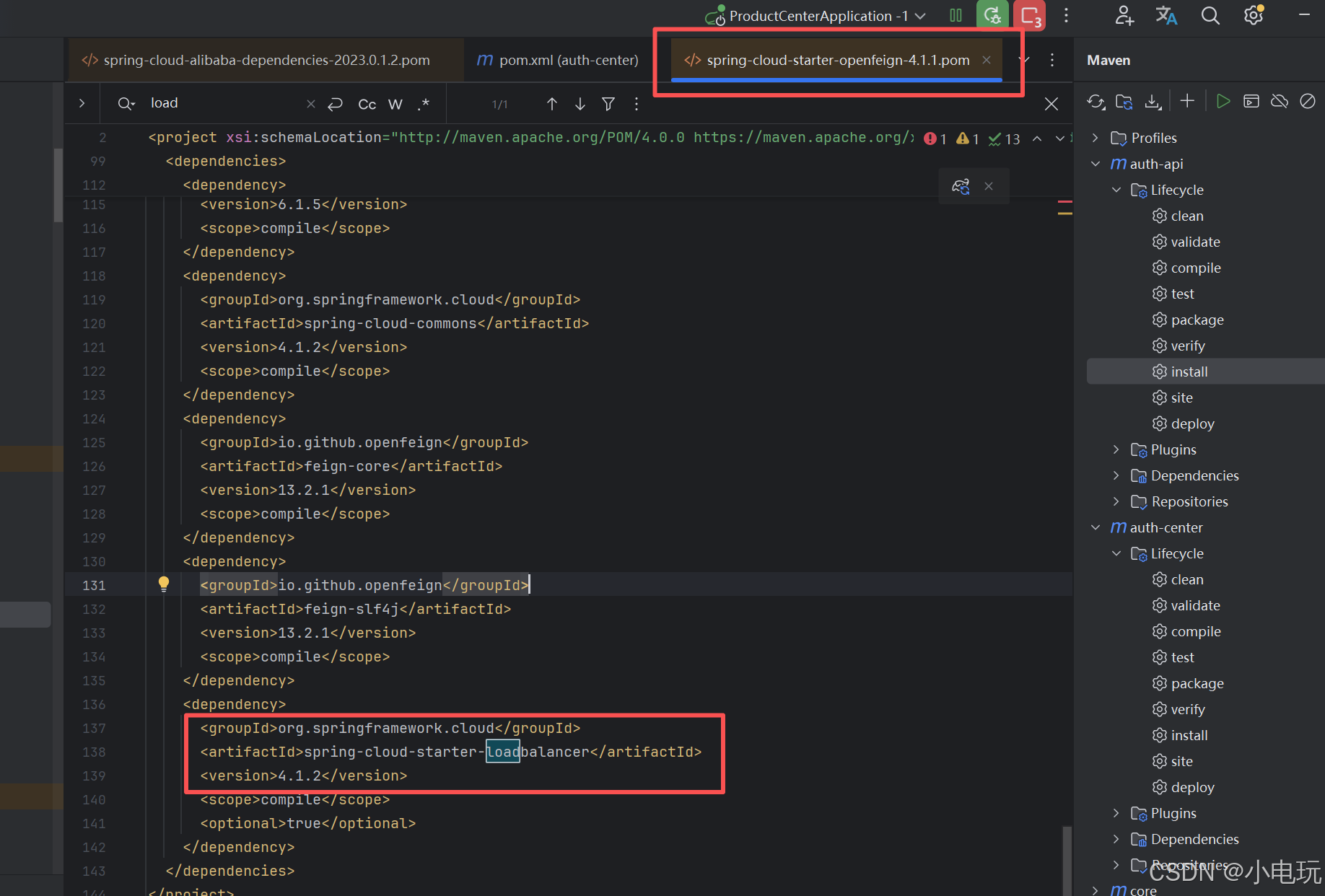
Task: Click 'spring-cloud-commons' artifactId text on line 120
Action: pyautogui.click(x=390, y=323)
